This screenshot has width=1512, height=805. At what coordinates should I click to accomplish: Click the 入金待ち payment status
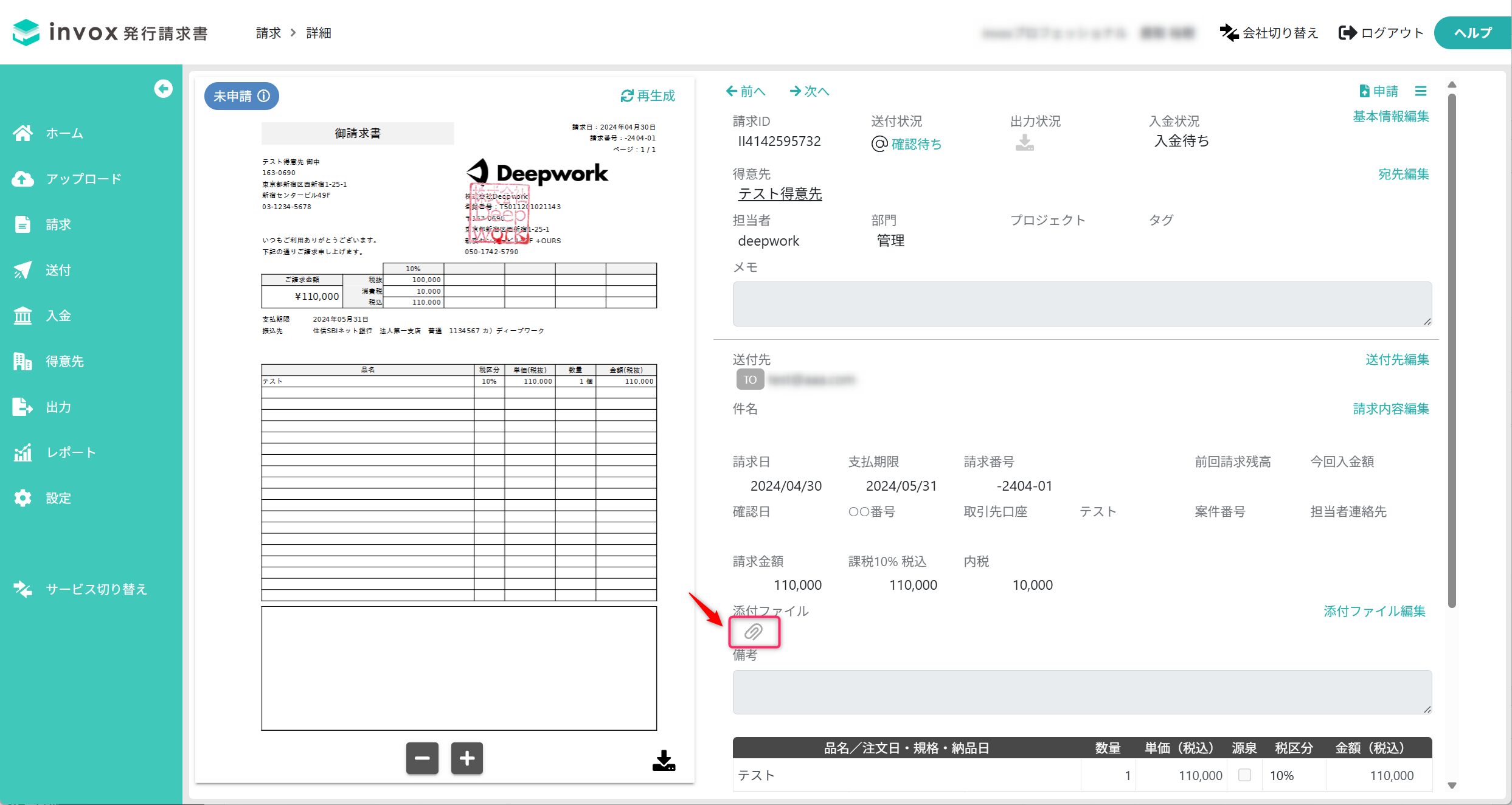[x=1181, y=141]
